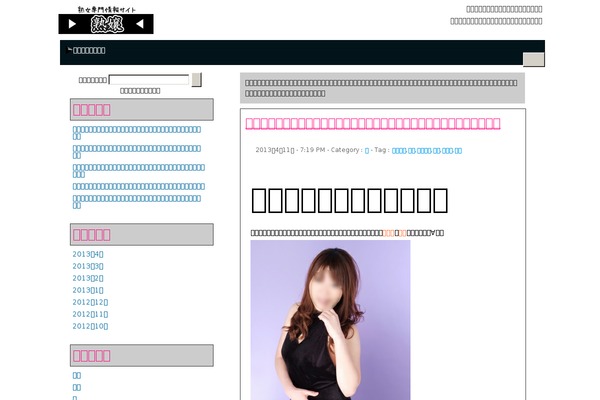Screen dimensions: 600x400
Task: Click the sidebar search text field
Action: pos(149,80)
